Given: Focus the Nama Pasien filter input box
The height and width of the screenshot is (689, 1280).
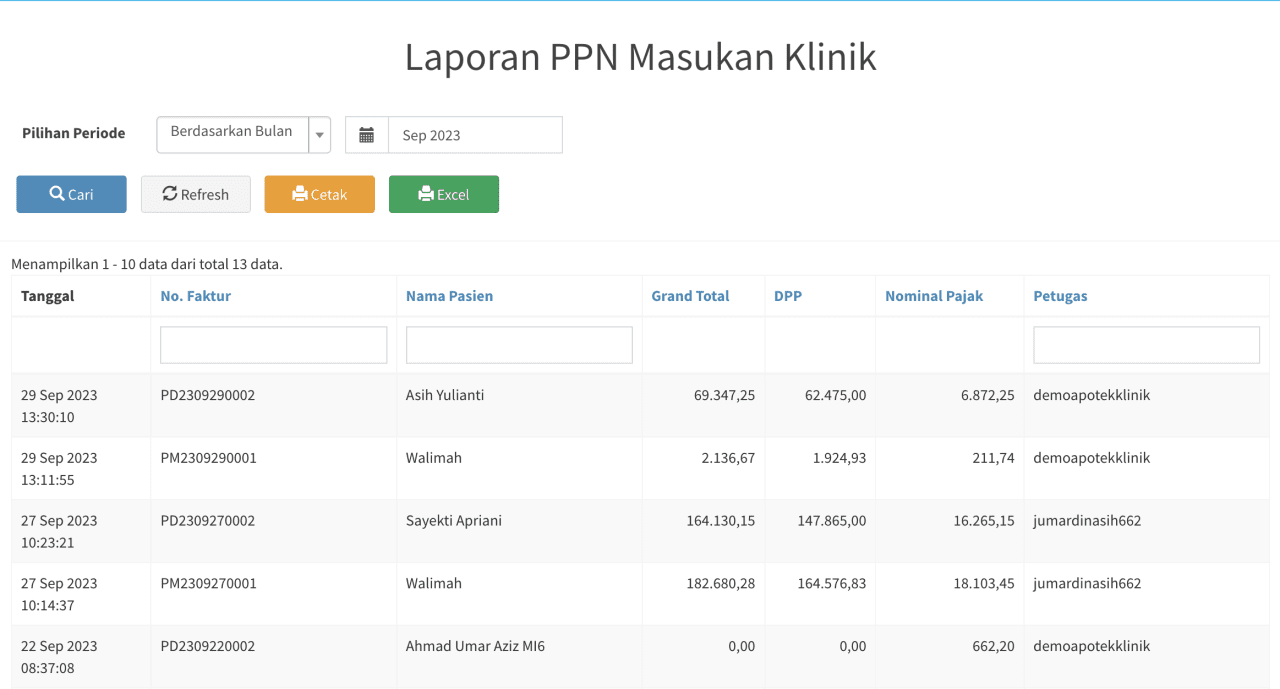Looking at the screenshot, I should click(519, 345).
